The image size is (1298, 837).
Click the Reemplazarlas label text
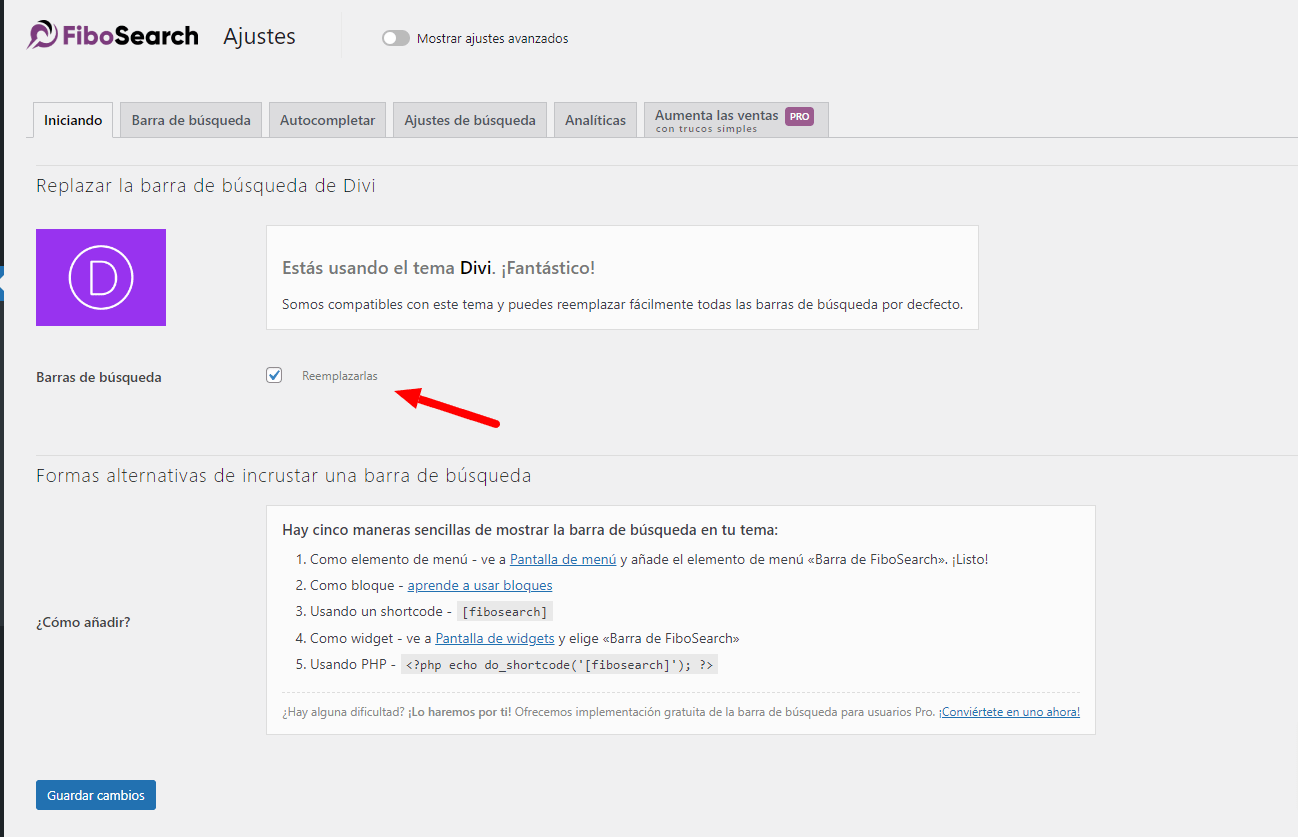340,376
